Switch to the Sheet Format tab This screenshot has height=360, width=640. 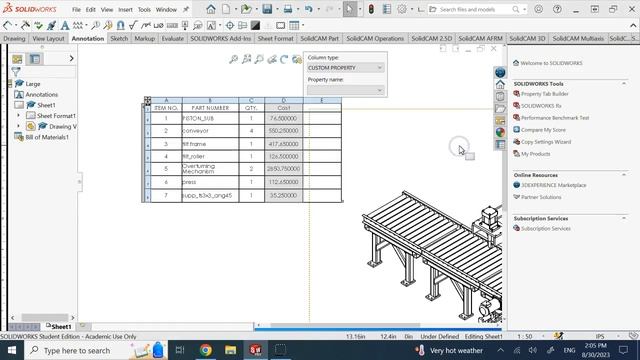(x=276, y=38)
